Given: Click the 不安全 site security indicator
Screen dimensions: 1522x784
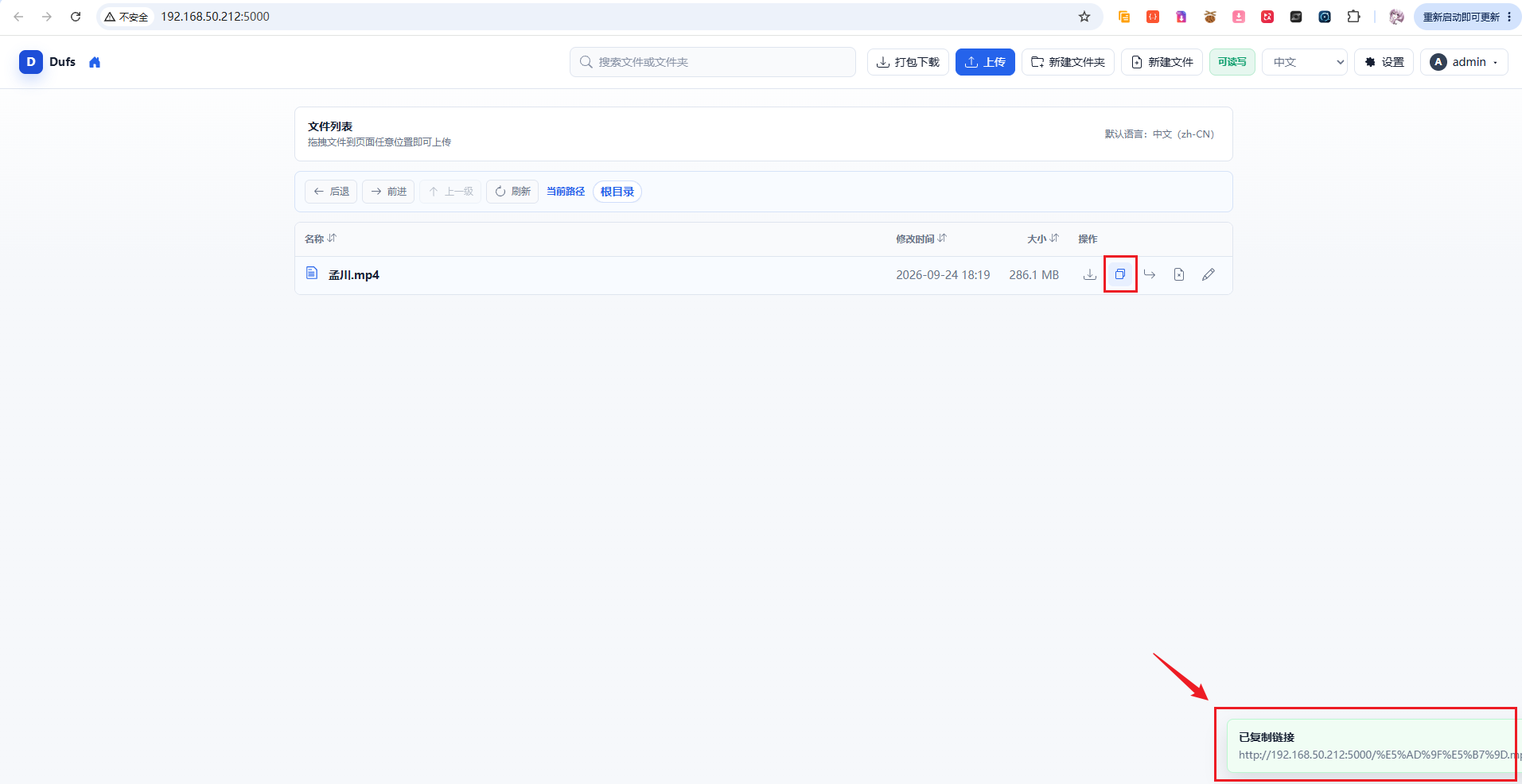Looking at the screenshot, I should 127,17.
